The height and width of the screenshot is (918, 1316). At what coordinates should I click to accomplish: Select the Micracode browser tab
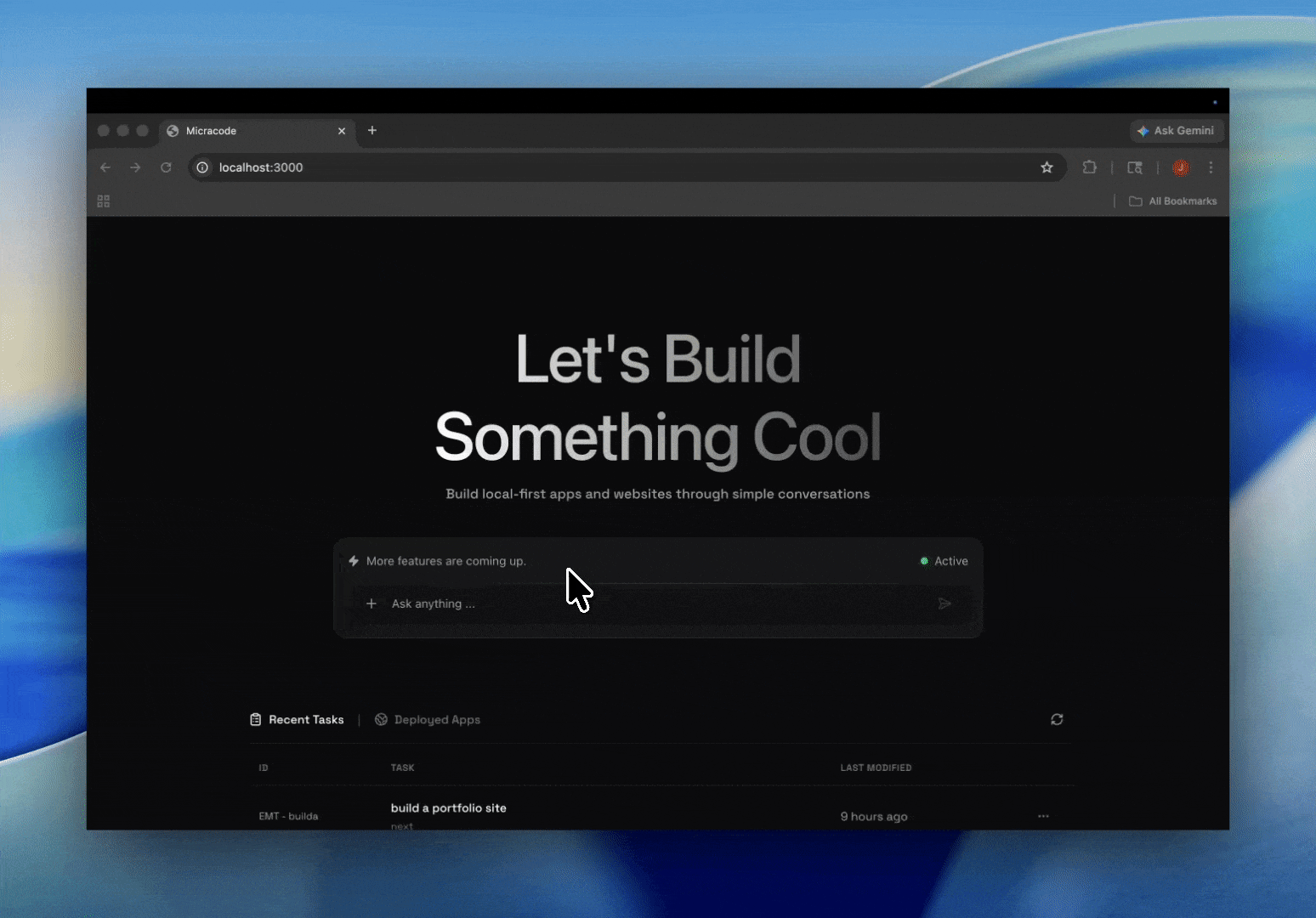[x=257, y=131]
